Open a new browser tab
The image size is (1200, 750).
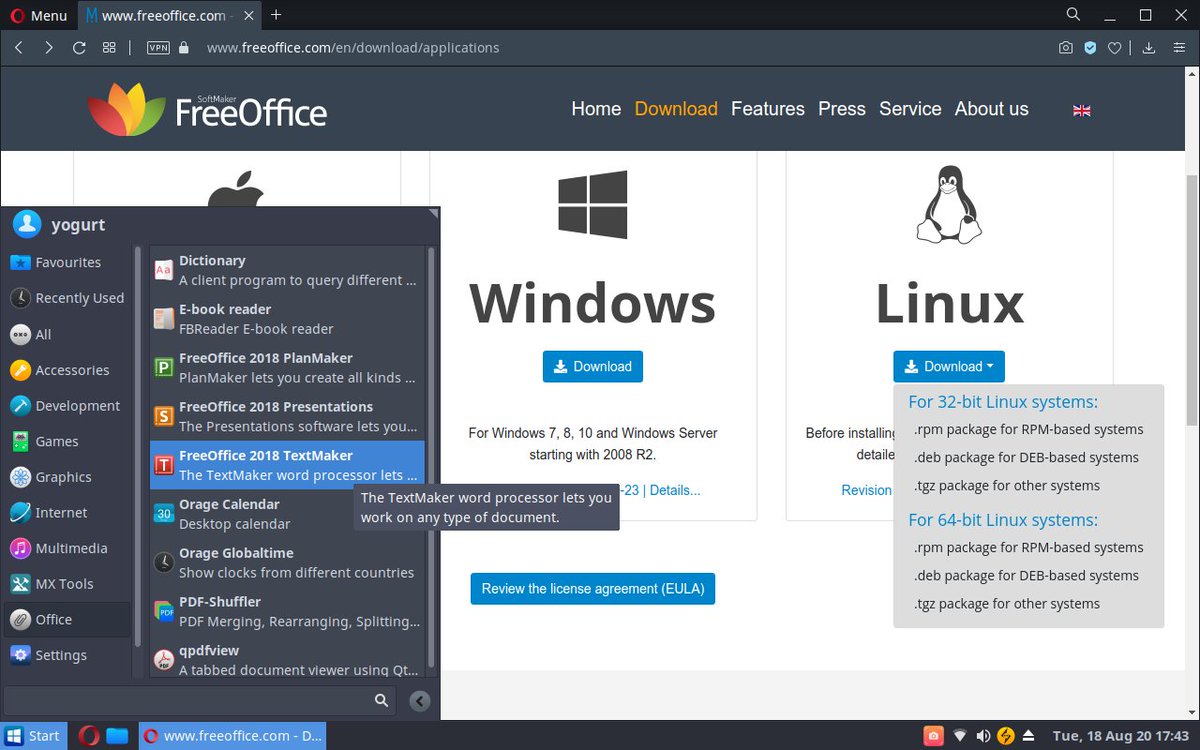pos(276,15)
